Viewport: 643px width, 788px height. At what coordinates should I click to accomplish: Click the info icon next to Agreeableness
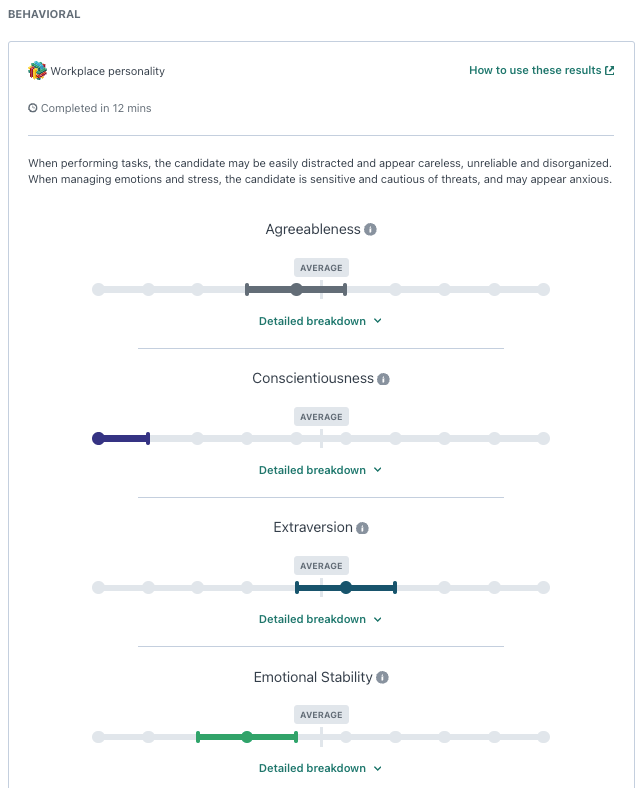point(370,230)
